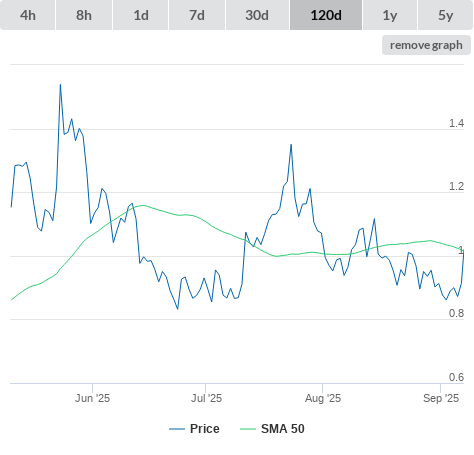Toggle the Price series legend label

click(205, 429)
